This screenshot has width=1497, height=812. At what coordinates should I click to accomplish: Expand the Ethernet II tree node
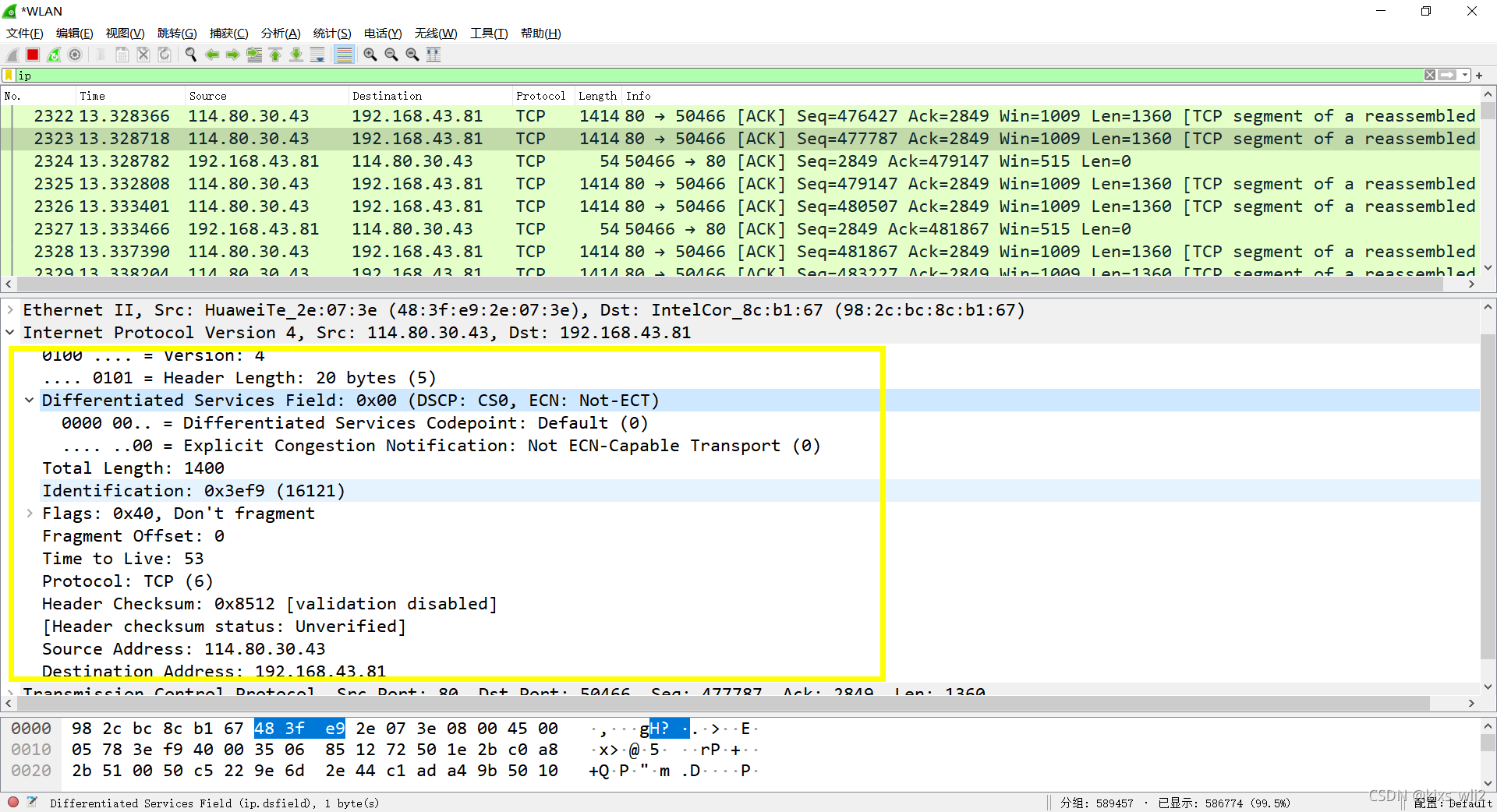click(x=10, y=310)
